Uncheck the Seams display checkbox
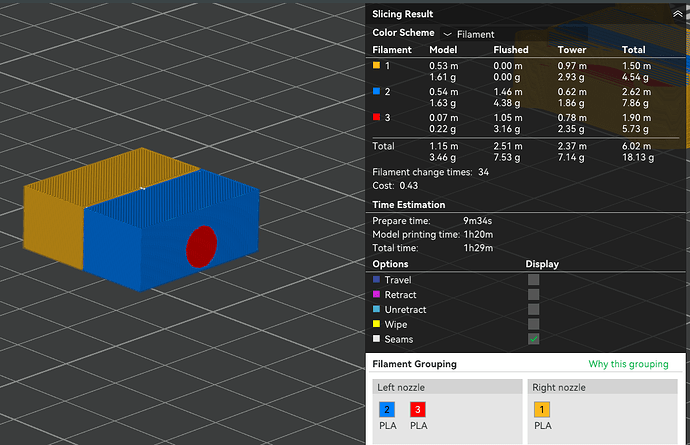Image resolution: width=690 pixels, height=445 pixels. pyautogui.click(x=533, y=339)
